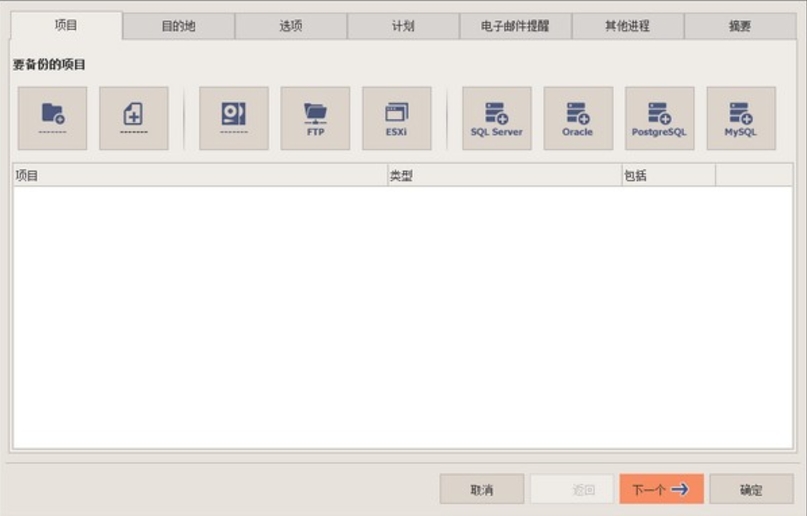Go to the 计划 tab
Image resolution: width=807 pixels, height=516 pixels.
403,26
